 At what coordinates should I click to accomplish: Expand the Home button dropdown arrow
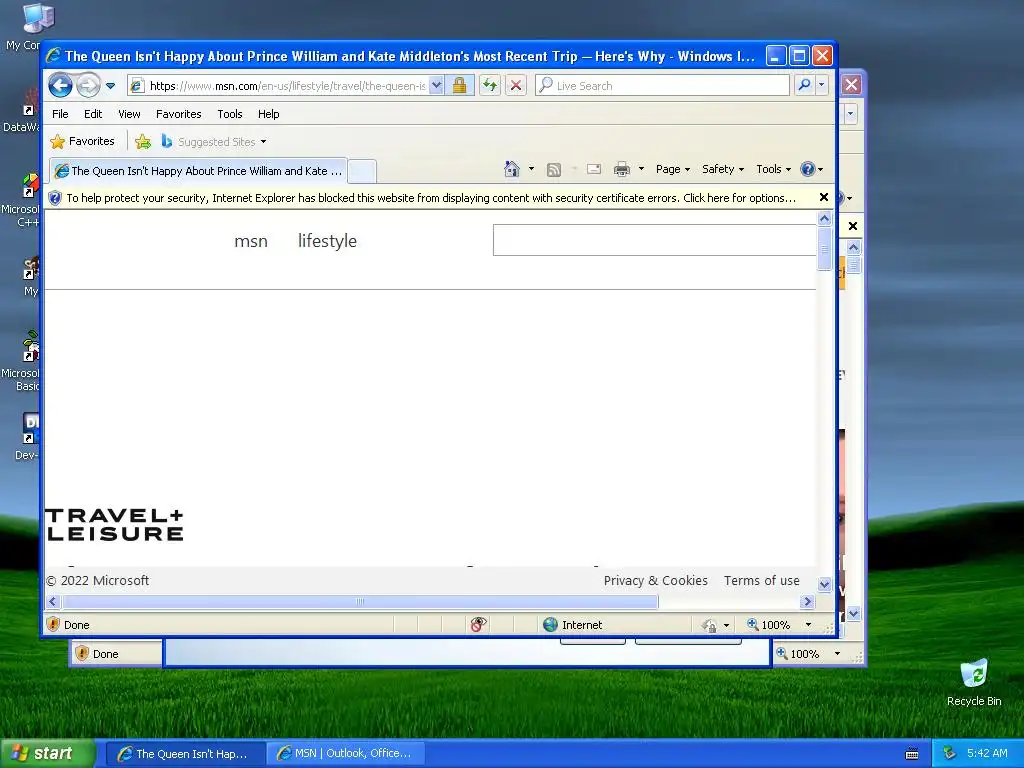532,169
